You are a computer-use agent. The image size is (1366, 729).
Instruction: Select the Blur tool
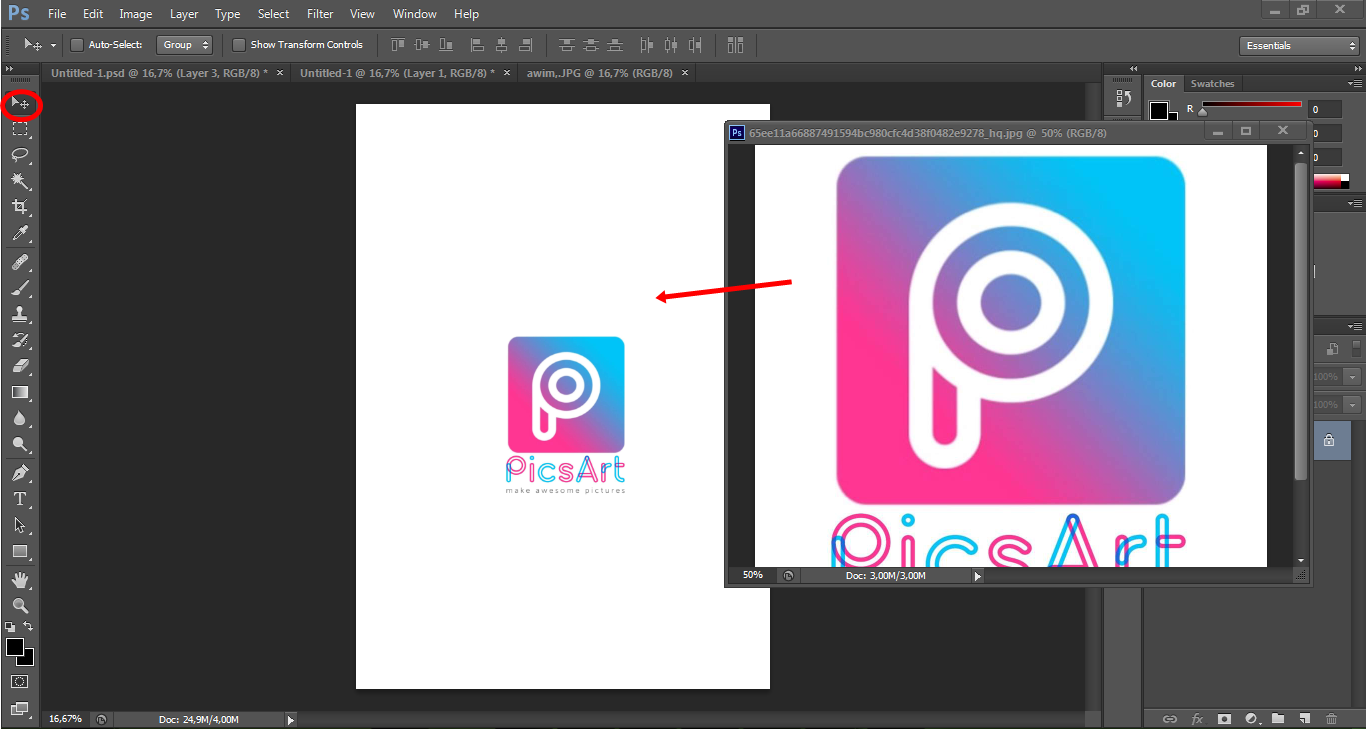(20, 418)
